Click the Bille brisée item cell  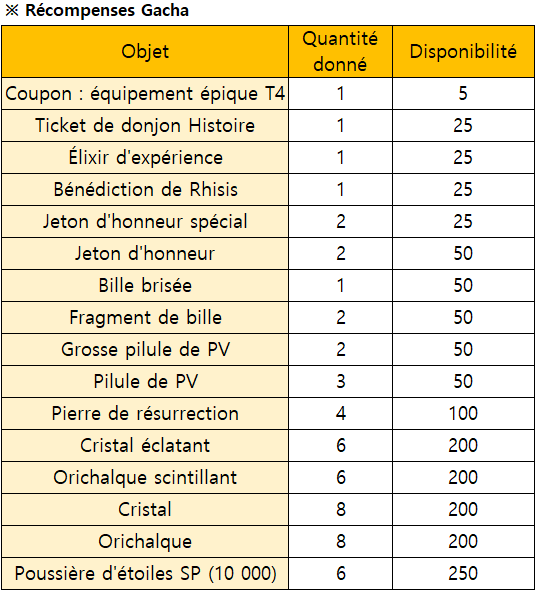click(x=145, y=285)
